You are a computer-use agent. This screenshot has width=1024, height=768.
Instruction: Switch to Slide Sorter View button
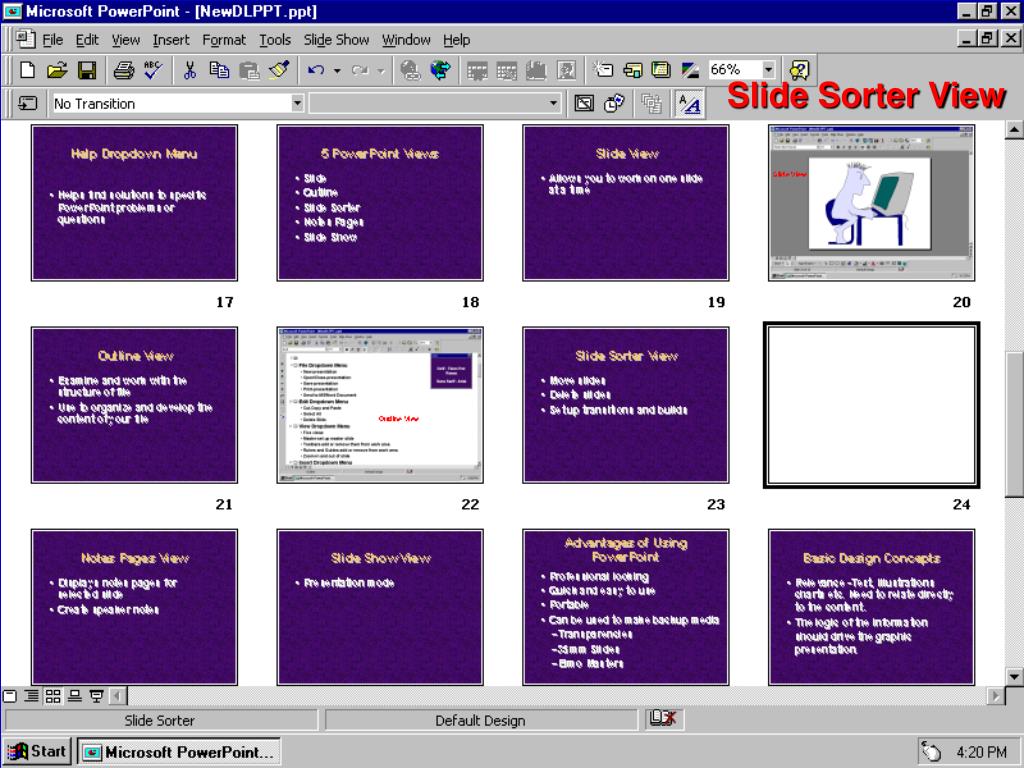[x=53, y=696]
